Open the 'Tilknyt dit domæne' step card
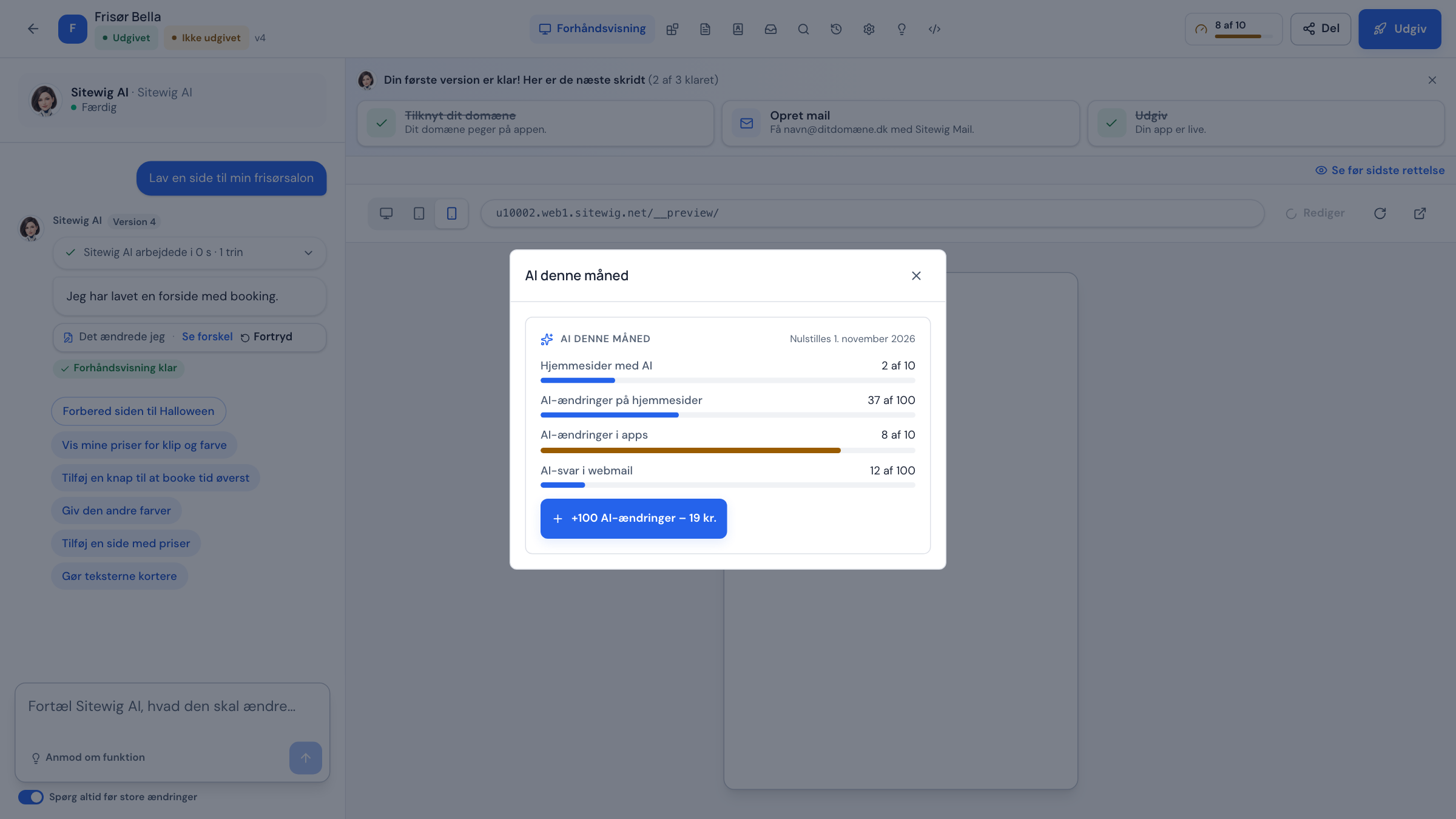 pyautogui.click(x=535, y=123)
